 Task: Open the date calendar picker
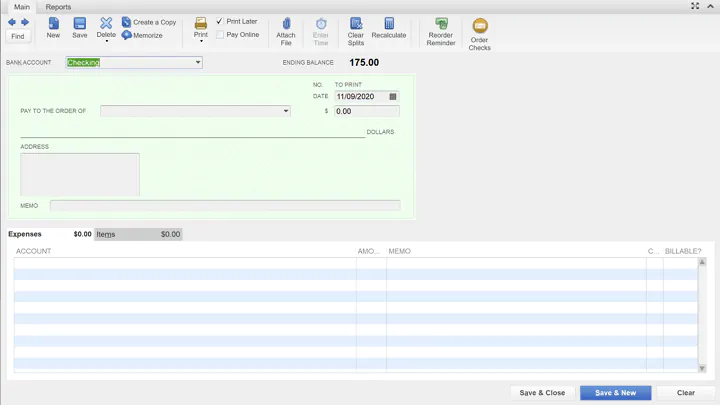pyautogui.click(x=393, y=96)
